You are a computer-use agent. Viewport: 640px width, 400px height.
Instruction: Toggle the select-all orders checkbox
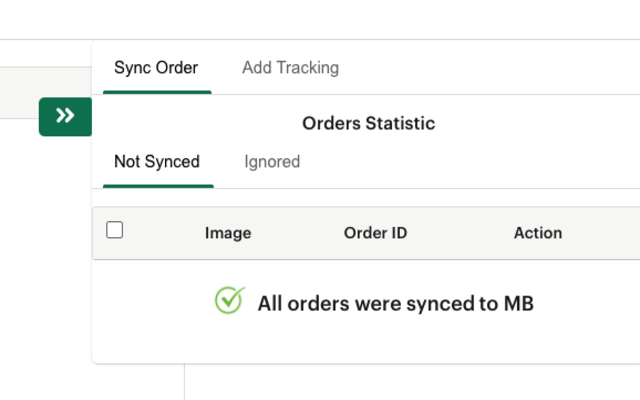coord(115,231)
